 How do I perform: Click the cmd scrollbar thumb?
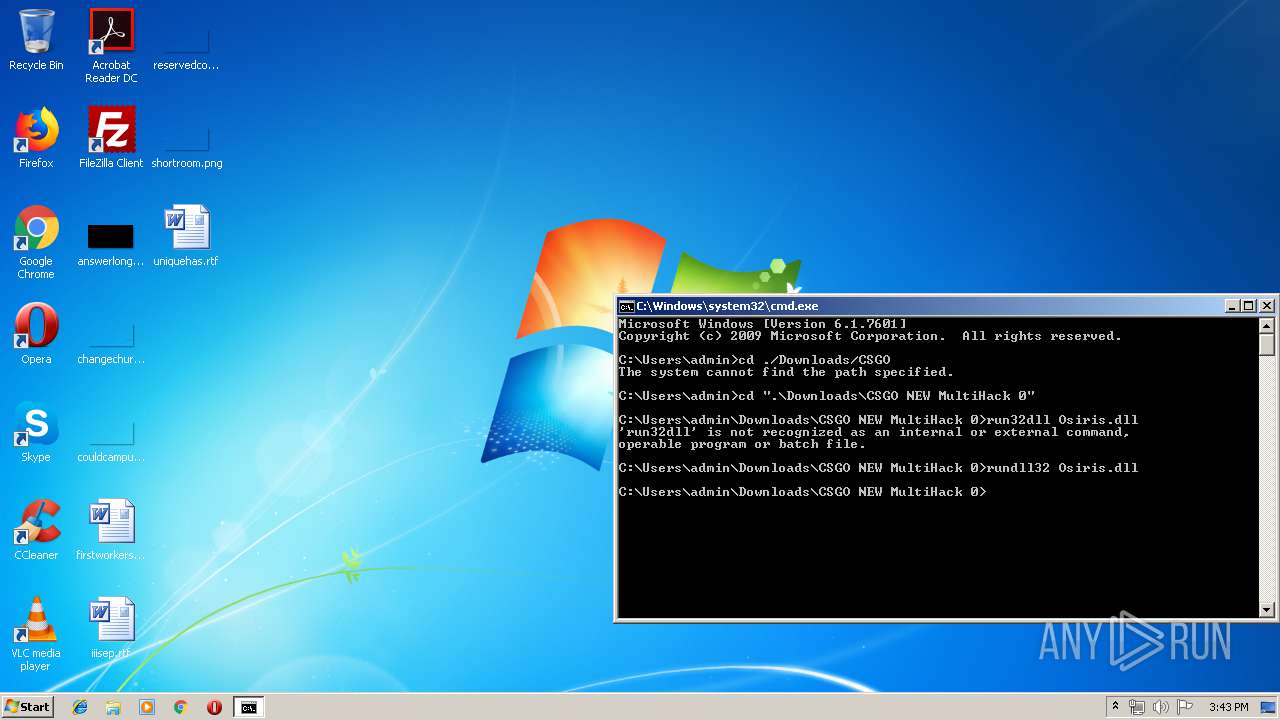click(1267, 344)
